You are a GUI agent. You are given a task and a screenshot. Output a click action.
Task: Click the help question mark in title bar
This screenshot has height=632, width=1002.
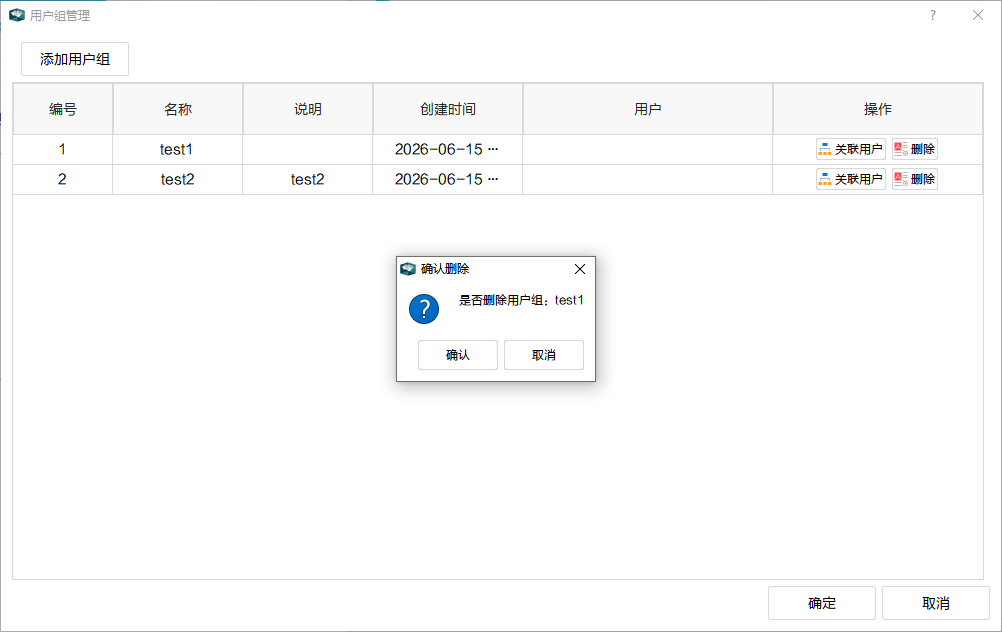click(933, 15)
